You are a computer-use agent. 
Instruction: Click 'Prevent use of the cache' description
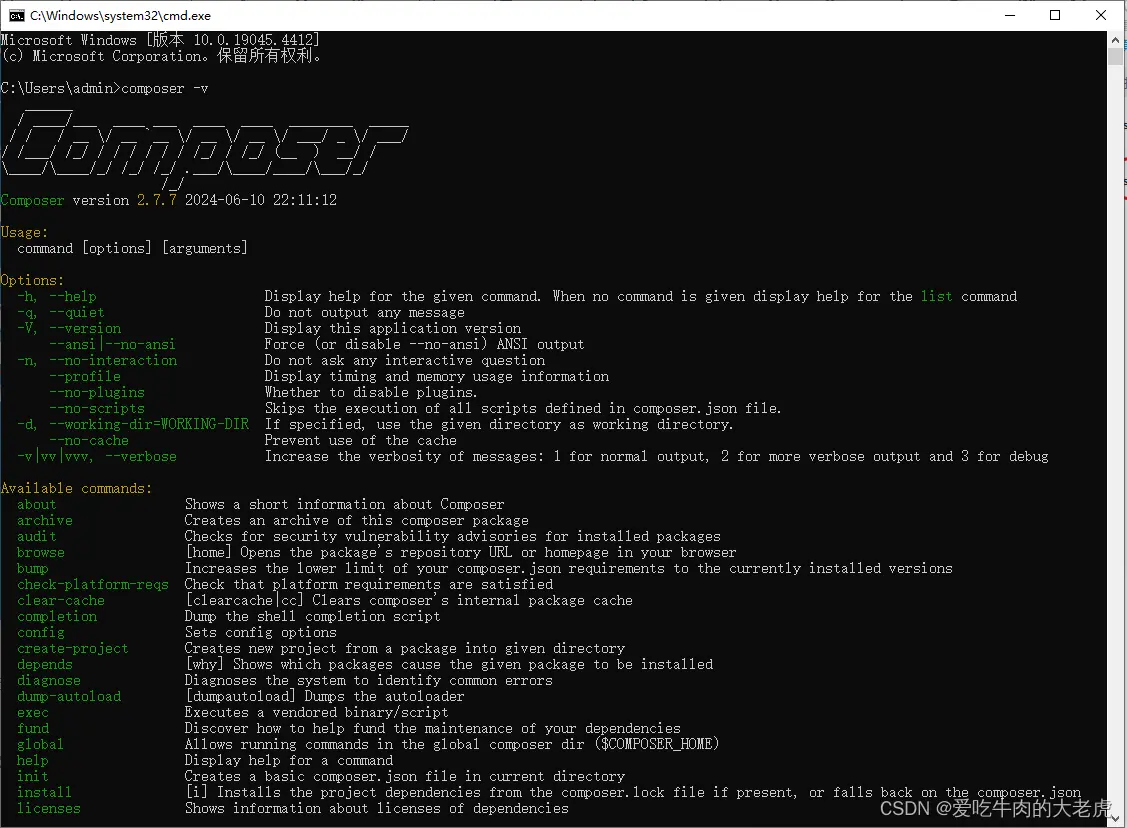(x=361, y=441)
